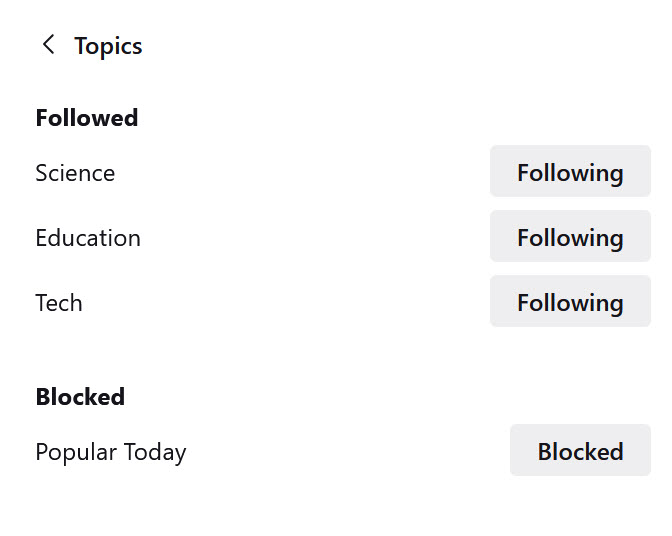672x536 pixels.
Task: Toggle the Following button for Tech
Action: tap(570, 302)
